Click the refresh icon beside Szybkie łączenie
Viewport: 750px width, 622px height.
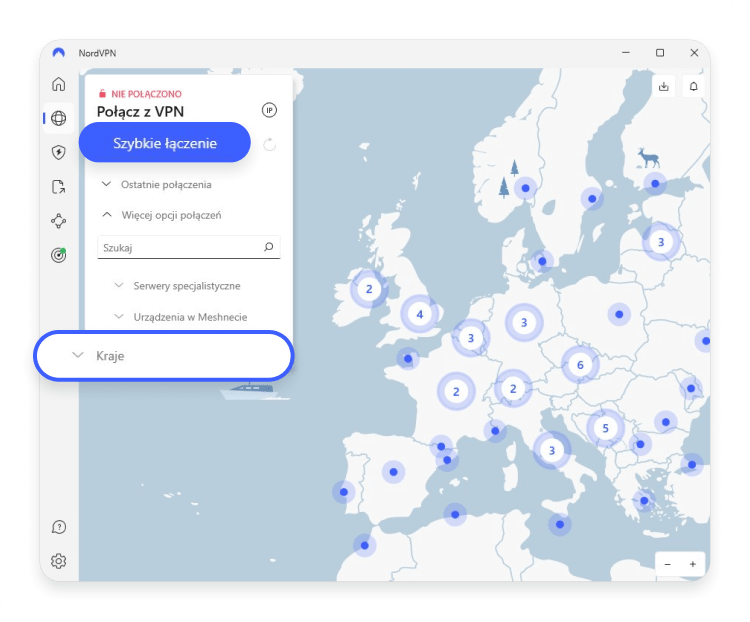coord(270,144)
